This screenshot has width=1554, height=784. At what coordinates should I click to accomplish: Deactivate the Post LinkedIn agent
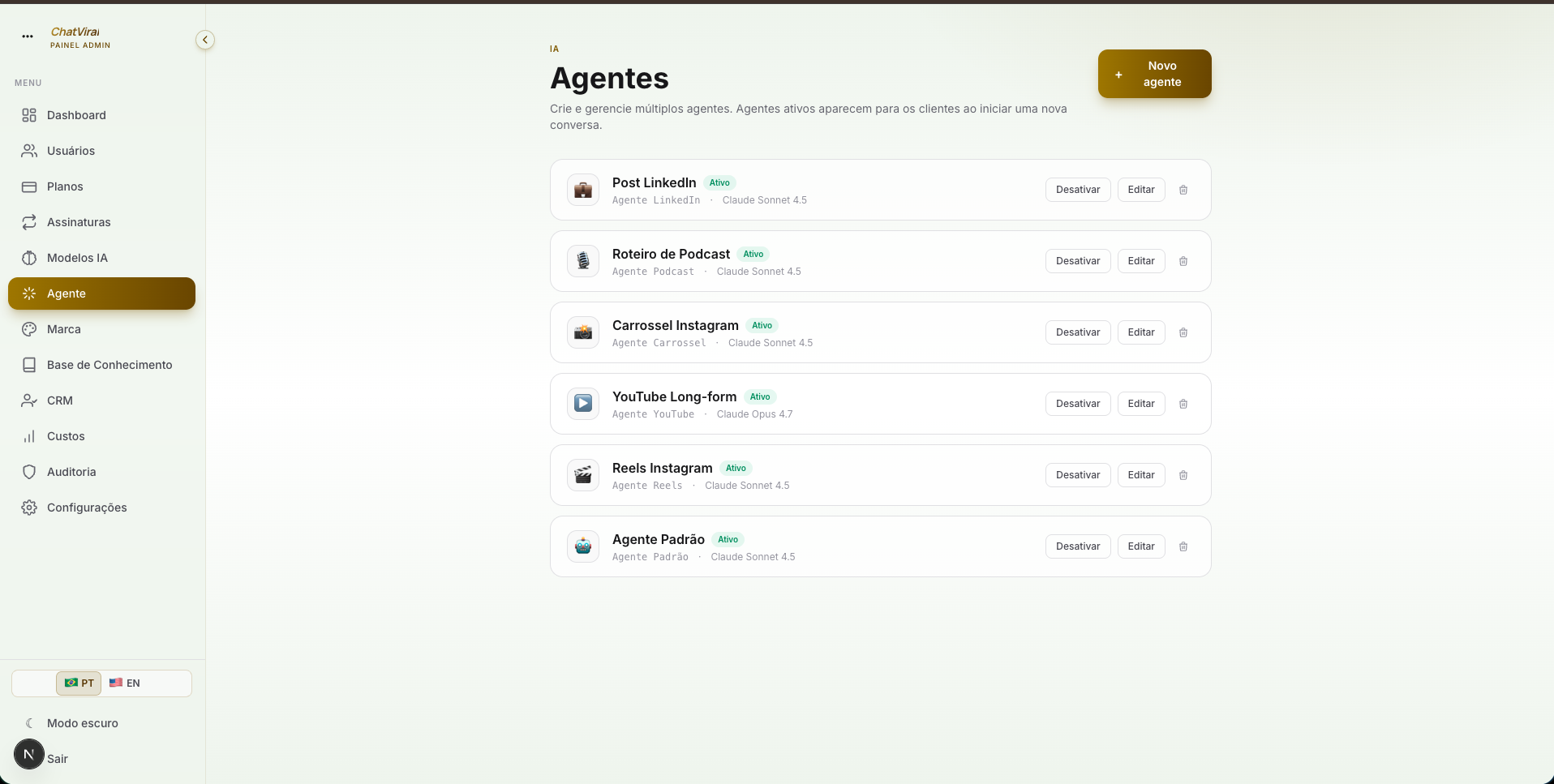1078,190
